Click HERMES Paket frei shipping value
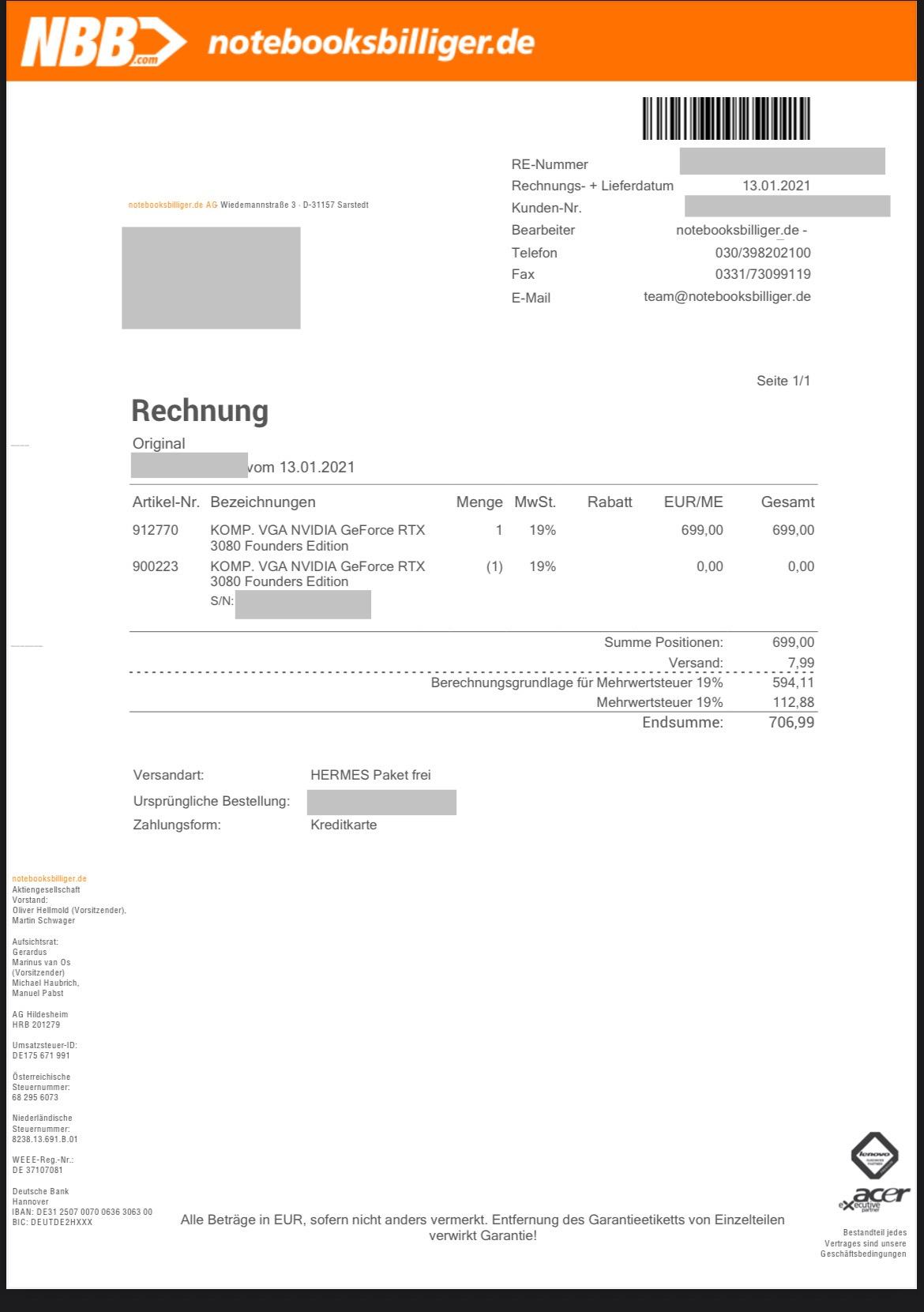 (370, 775)
